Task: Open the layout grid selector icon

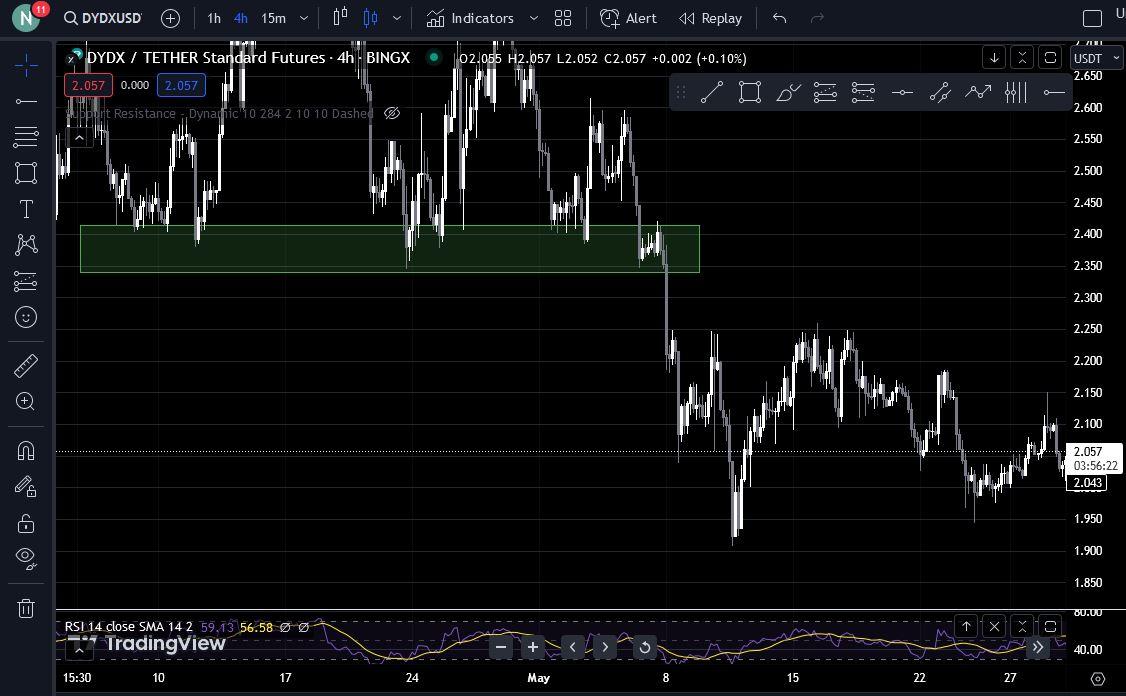Action: [563, 18]
